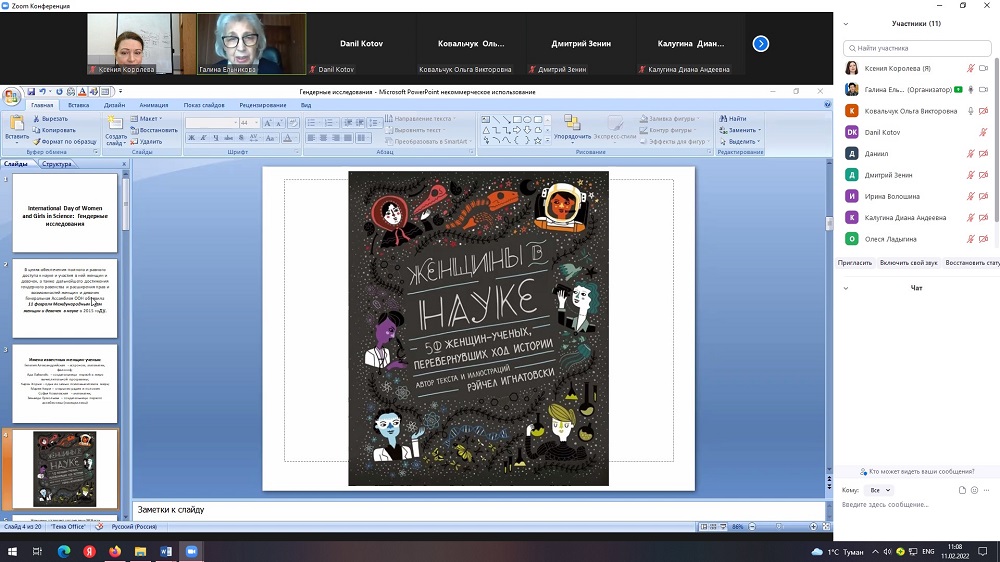Screen dimensions: 1000x562
Task: Click the 'Включить свой звук' button
Action: 909,262
